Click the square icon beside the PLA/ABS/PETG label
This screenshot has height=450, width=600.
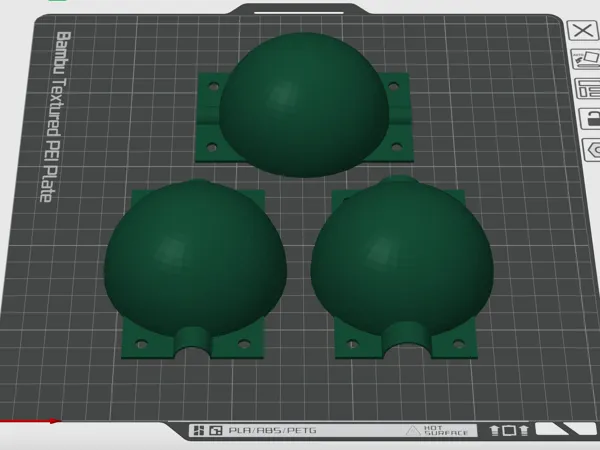216,430
